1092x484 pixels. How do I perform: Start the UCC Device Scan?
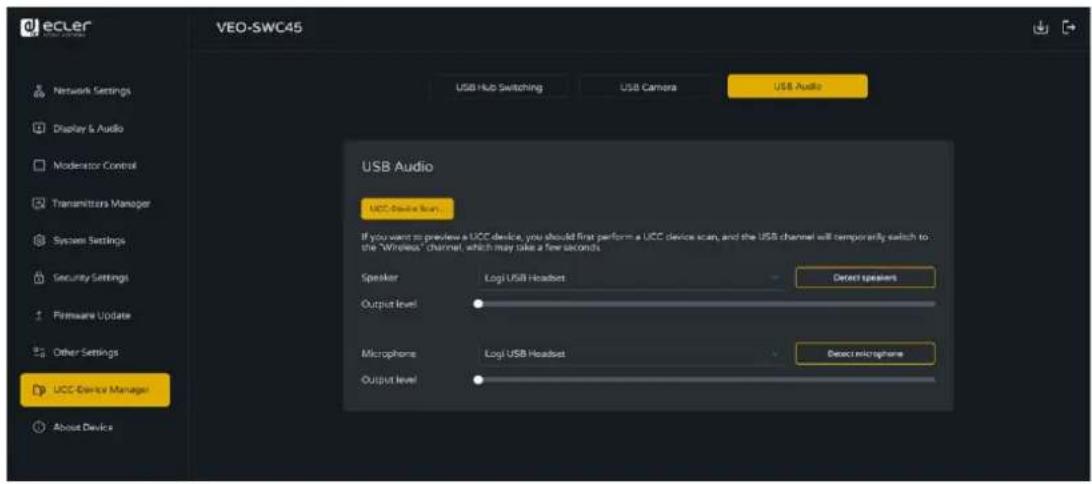click(407, 208)
